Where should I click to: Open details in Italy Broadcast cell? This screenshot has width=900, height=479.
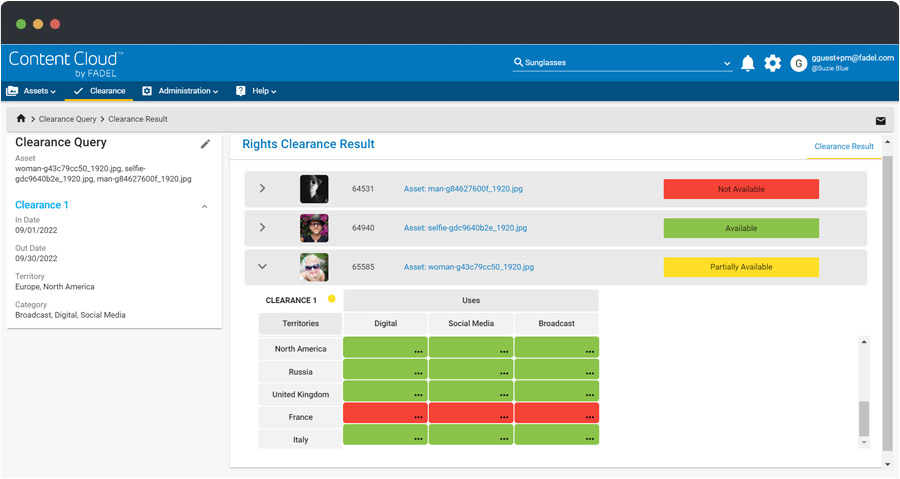(x=589, y=439)
